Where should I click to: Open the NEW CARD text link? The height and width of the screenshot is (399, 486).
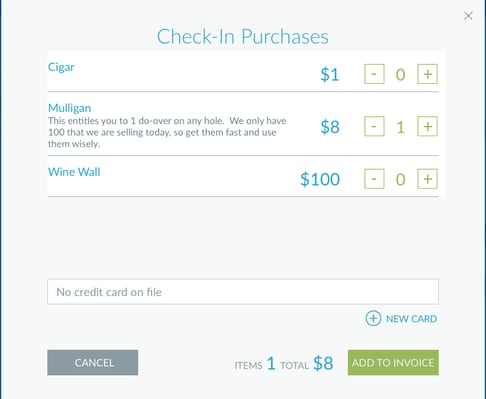point(411,319)
